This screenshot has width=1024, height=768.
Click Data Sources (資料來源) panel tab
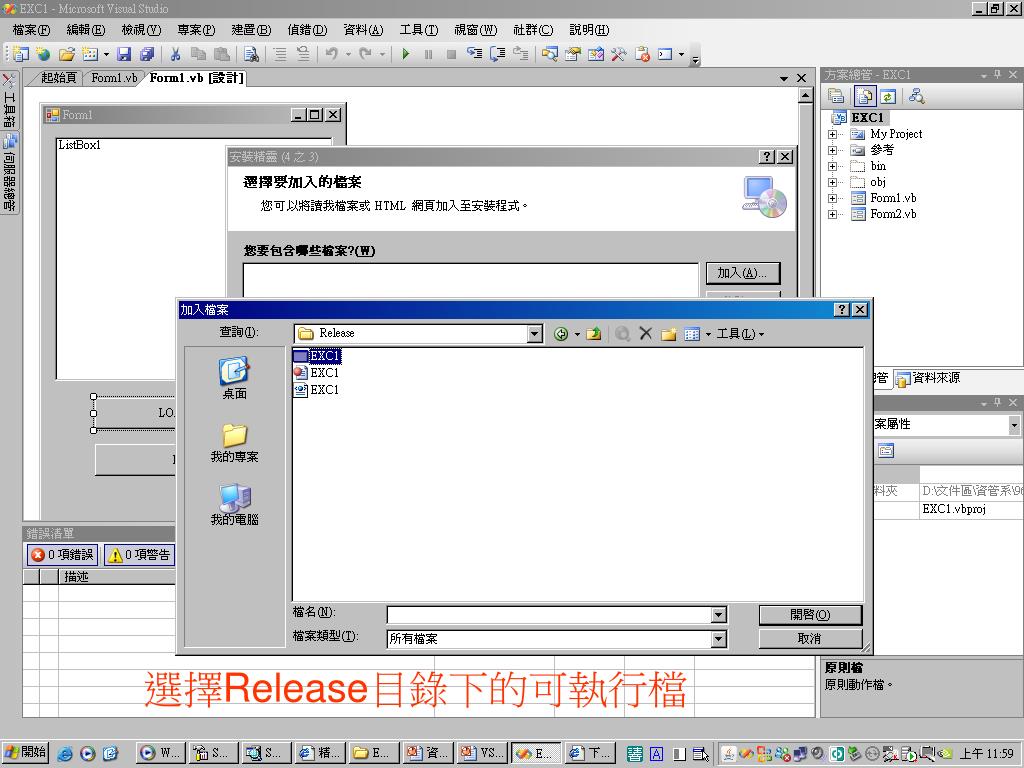point(929,378)
